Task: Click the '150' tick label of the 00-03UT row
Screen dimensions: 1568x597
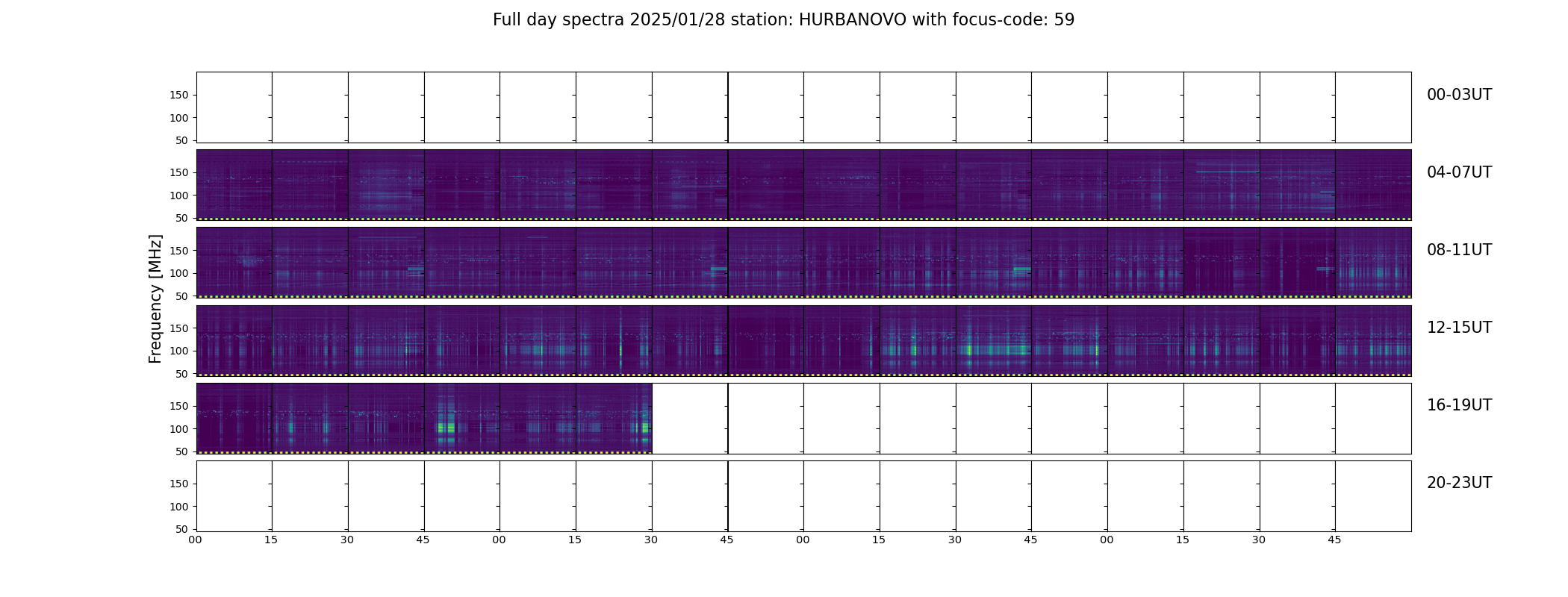Action: (180, 96)
